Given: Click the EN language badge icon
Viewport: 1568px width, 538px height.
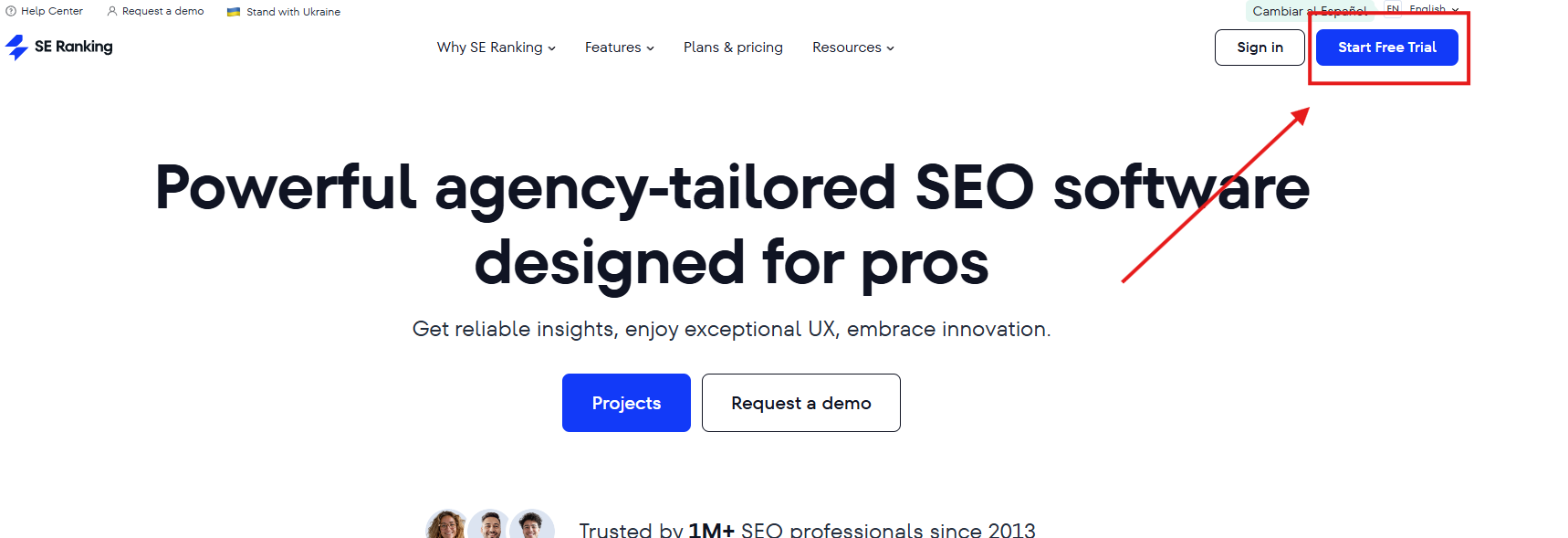Looking at the screenshot, I should (1393, 9).
